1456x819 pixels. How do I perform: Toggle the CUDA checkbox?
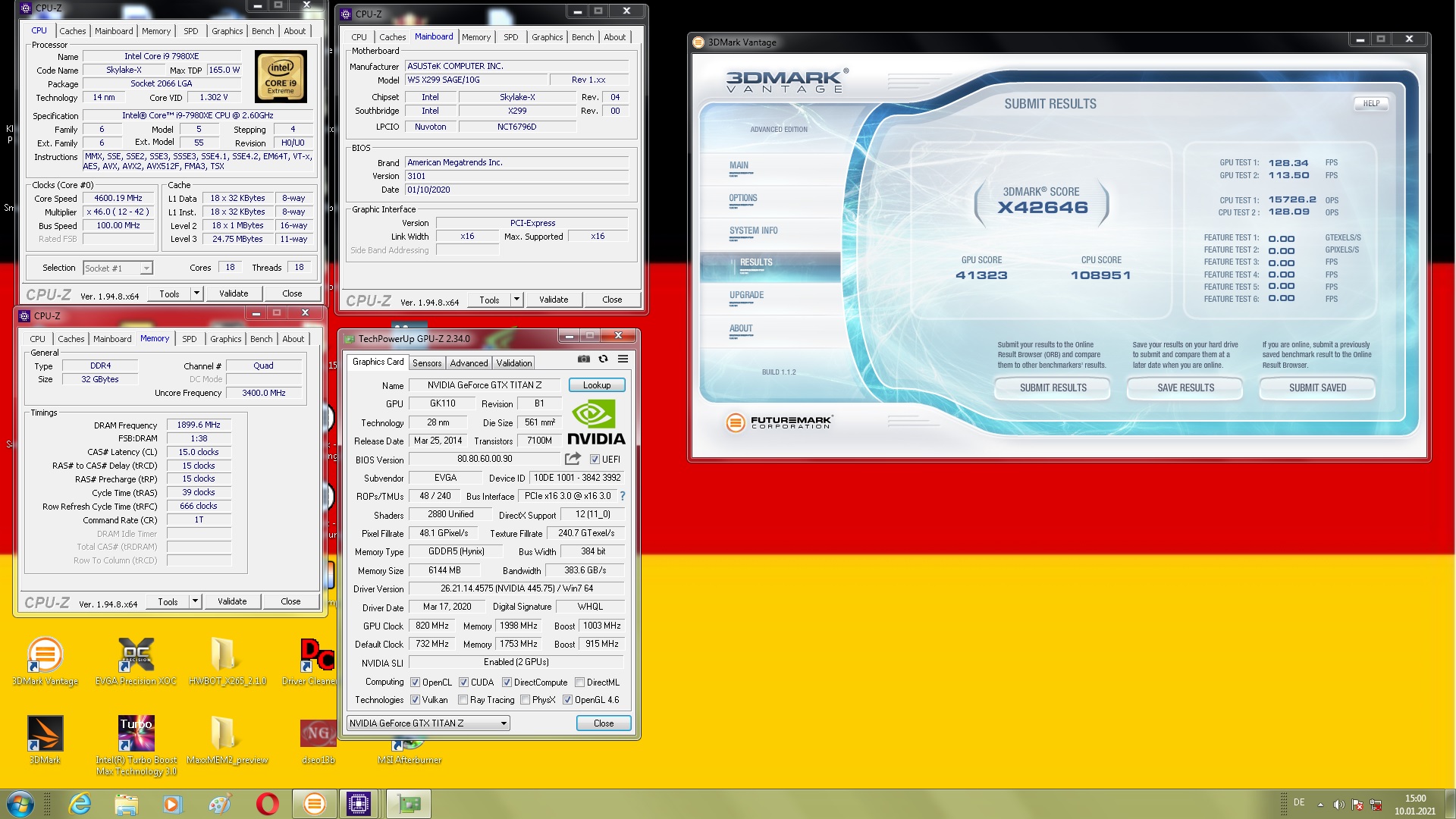point(463,682)
